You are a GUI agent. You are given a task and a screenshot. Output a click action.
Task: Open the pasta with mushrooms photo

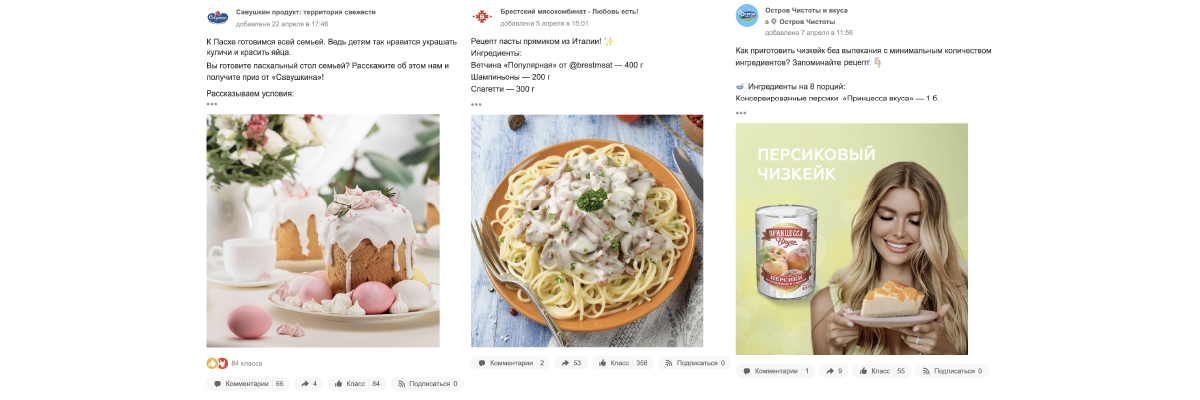click(587, 231)
